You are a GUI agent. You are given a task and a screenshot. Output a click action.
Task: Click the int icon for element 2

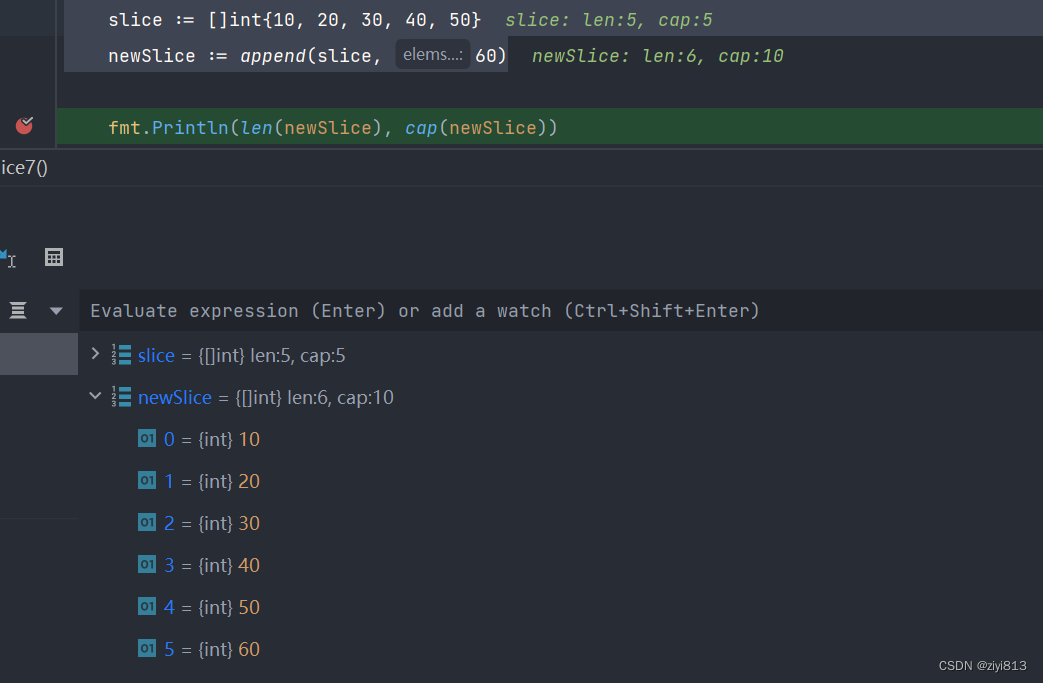coord(147,523)
